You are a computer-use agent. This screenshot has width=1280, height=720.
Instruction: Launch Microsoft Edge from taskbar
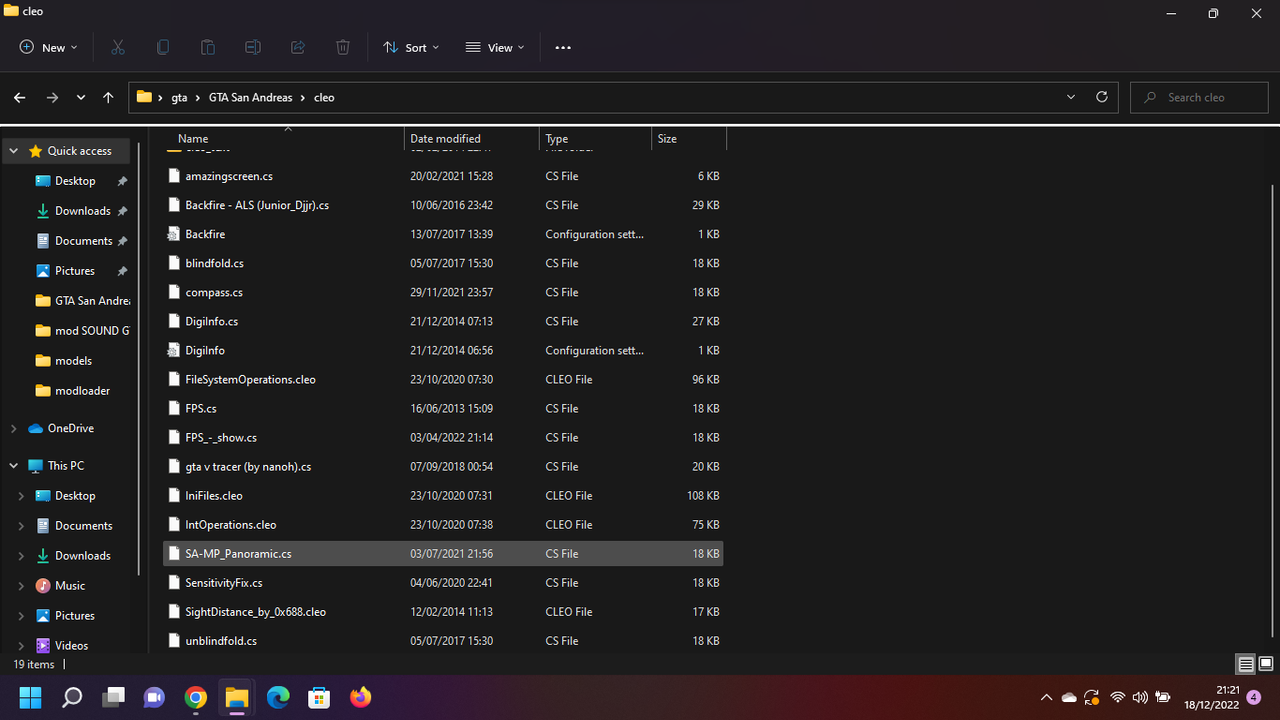tap(278, 697)
